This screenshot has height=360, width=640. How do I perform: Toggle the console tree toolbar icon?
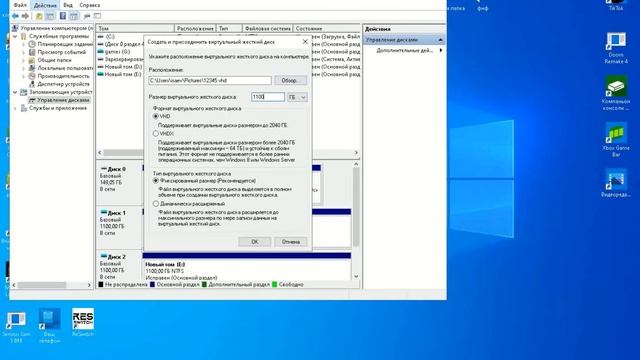tap(50, 16)
